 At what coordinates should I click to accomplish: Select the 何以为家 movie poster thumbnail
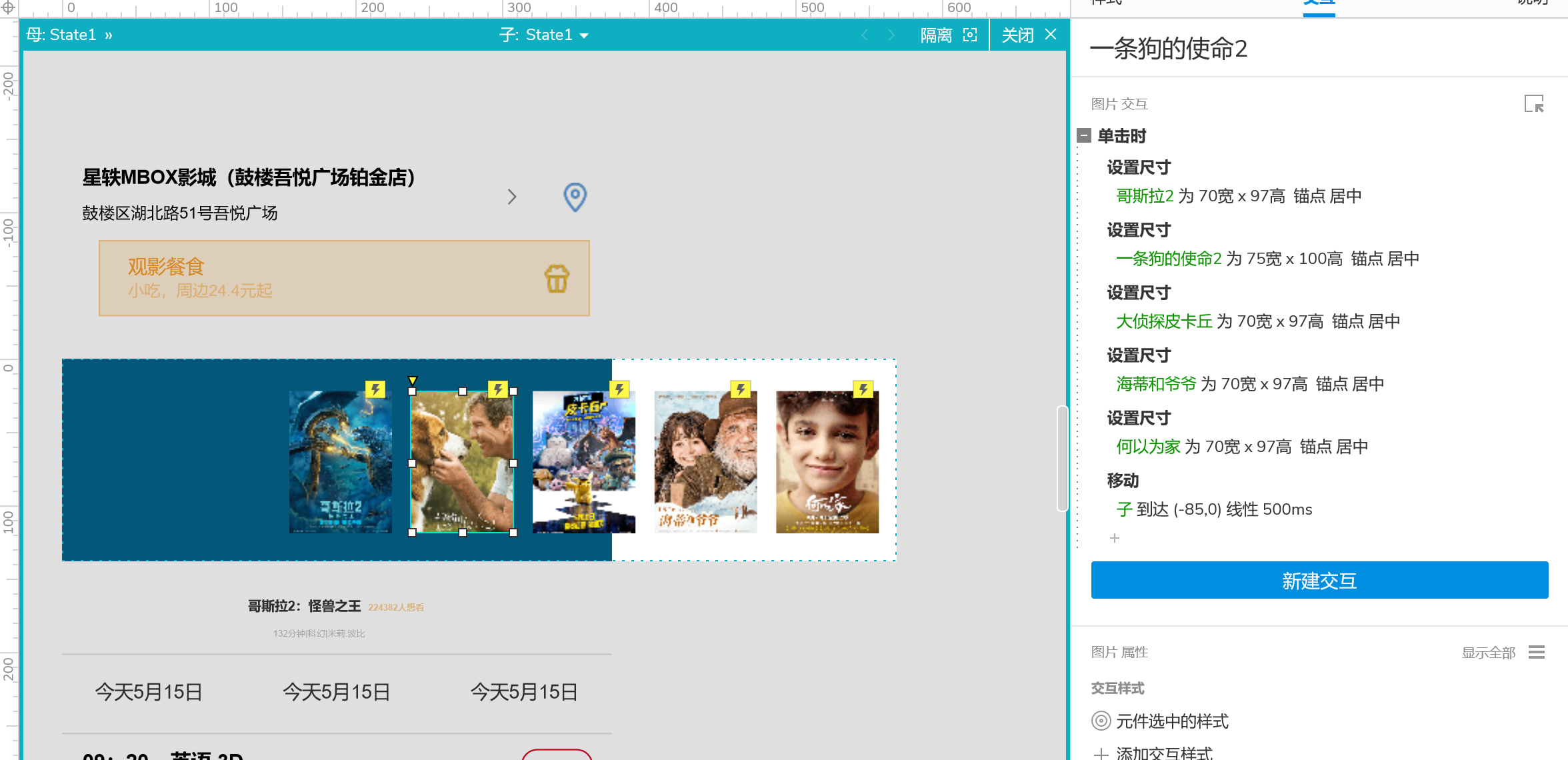coord(827,462)
